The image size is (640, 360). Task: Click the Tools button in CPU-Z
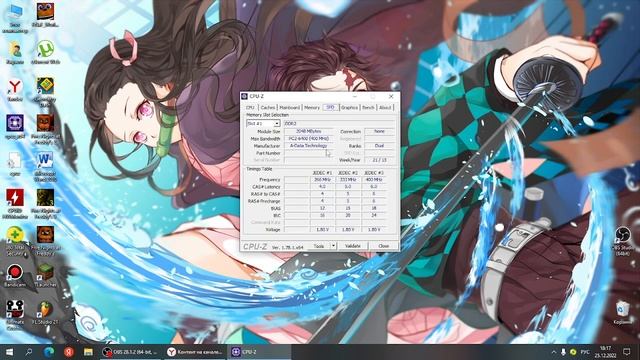(x=319, y=246)
